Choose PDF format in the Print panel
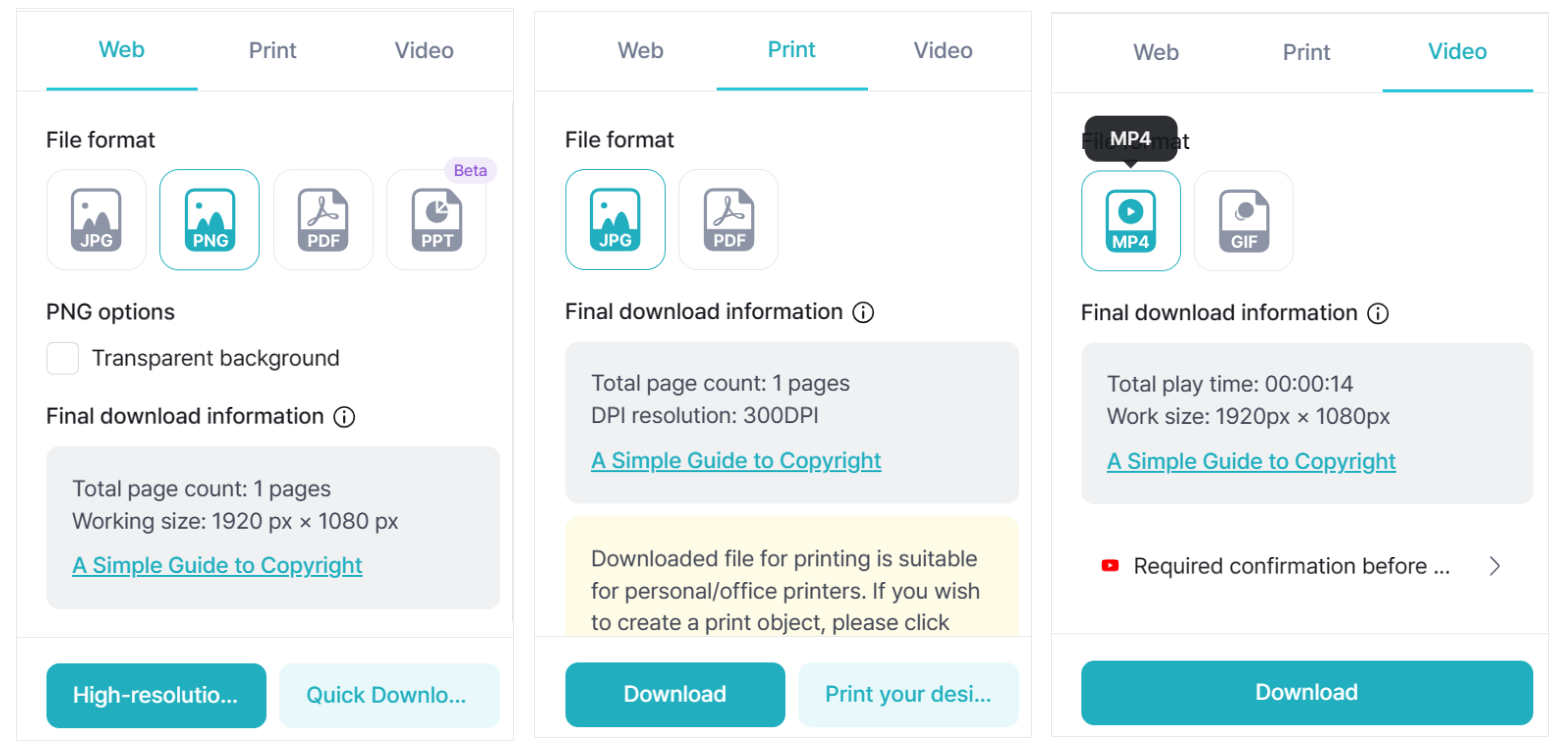The height and width of the screenshot is (748, 1564). tap(728, 219)
